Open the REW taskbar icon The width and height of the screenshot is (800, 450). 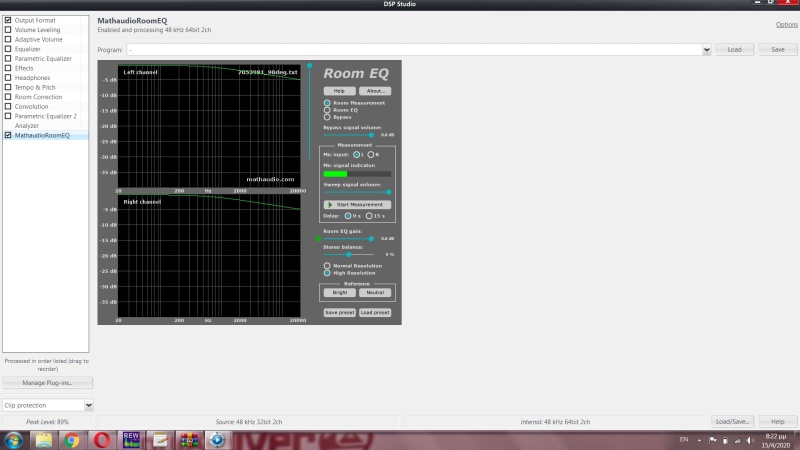(x=130, y=439)
